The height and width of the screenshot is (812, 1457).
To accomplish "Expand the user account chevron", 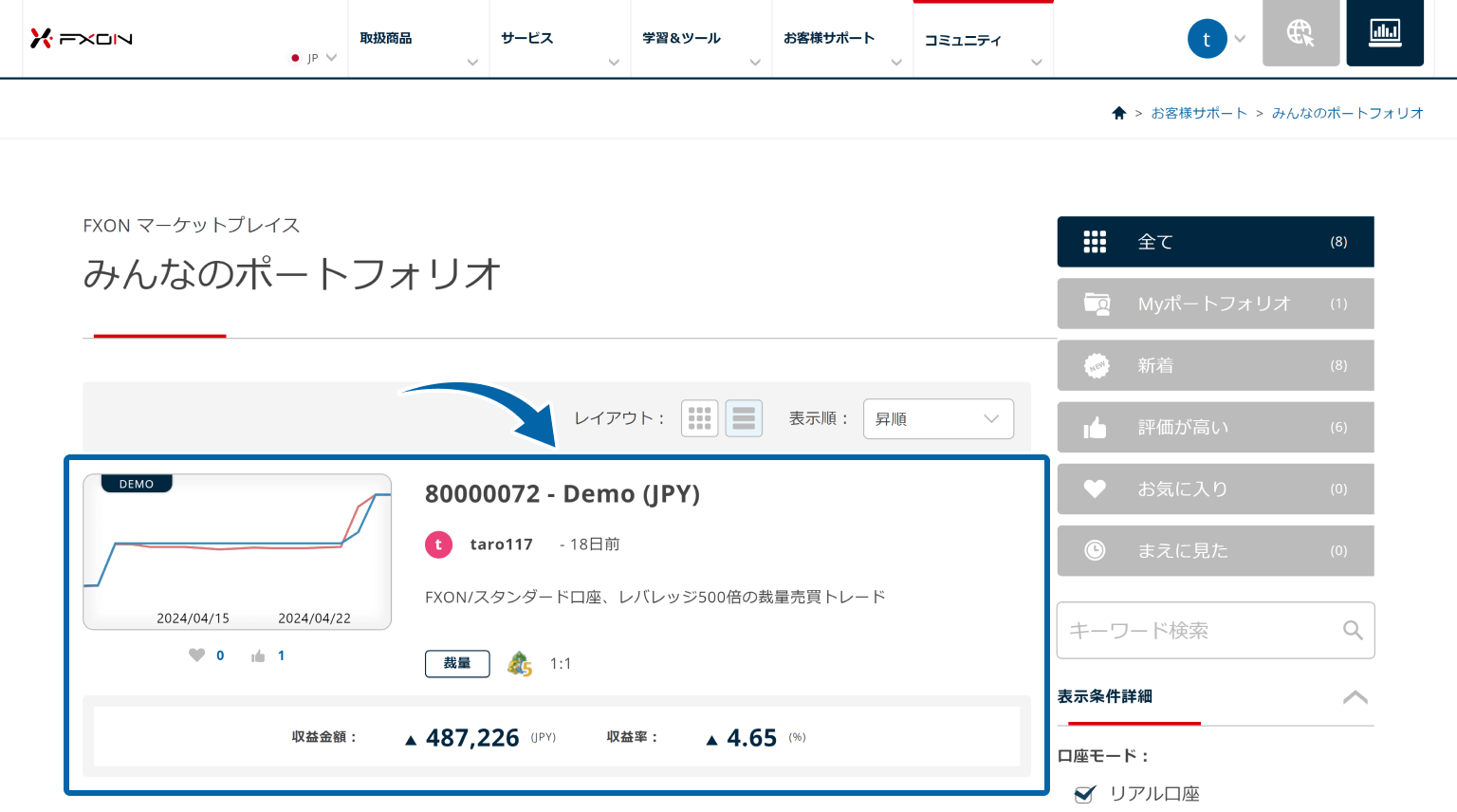I will 1240,39.
